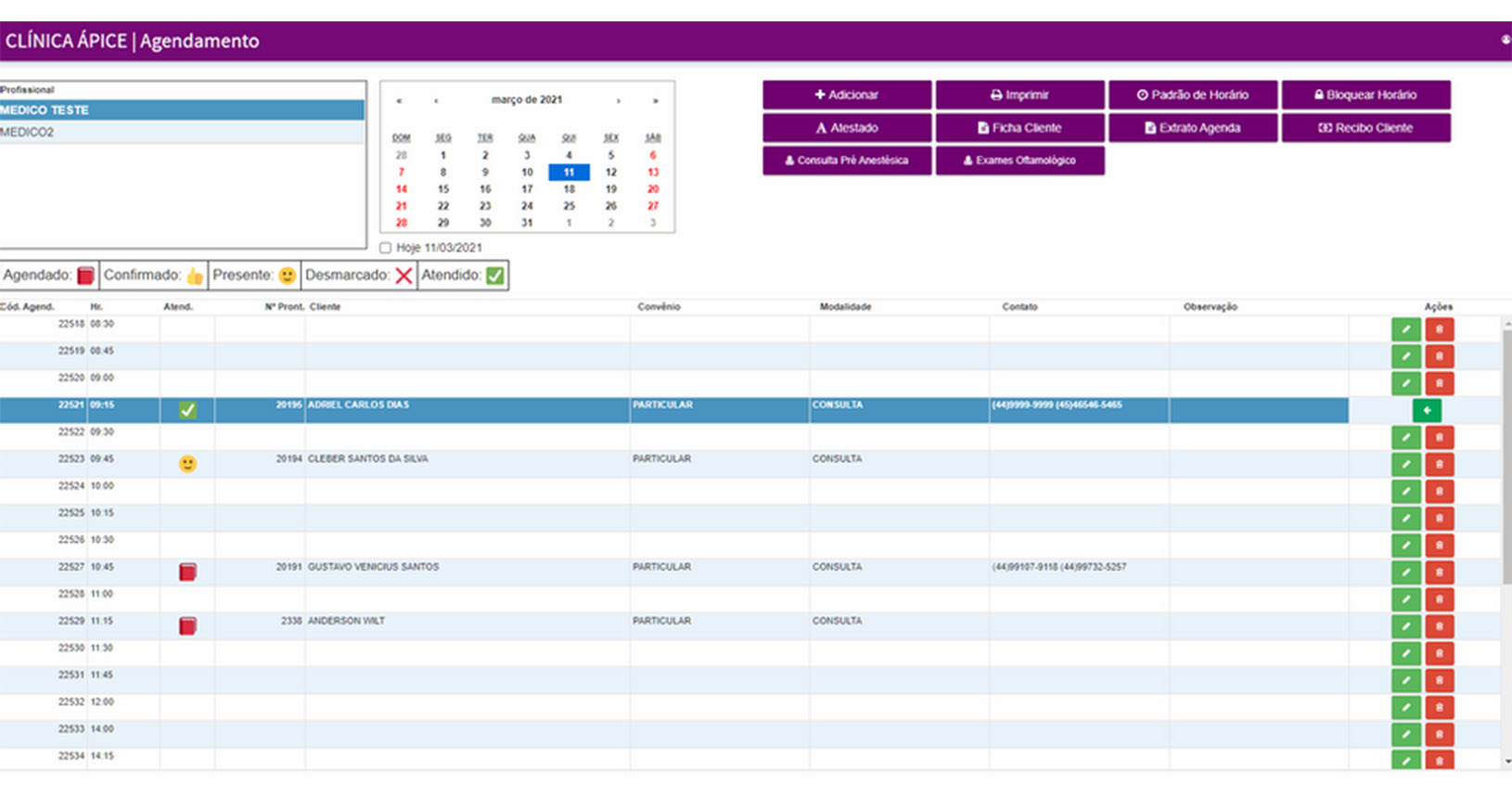This screenshot has height=798, width=1512.
Task: Go to previous month in calendar
Action: [436, 100]
